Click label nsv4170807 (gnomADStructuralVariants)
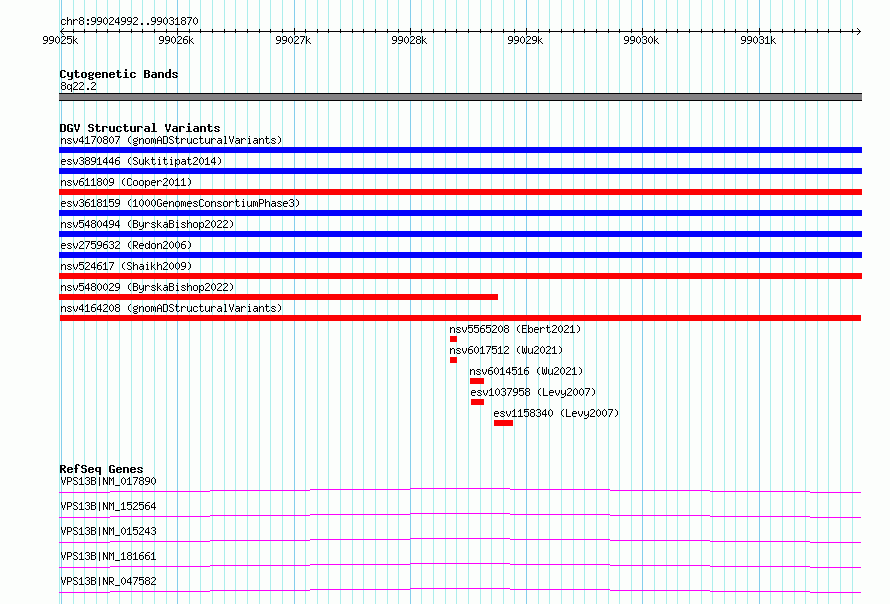This screenshot has height=604, width=890. pos(171,140)
